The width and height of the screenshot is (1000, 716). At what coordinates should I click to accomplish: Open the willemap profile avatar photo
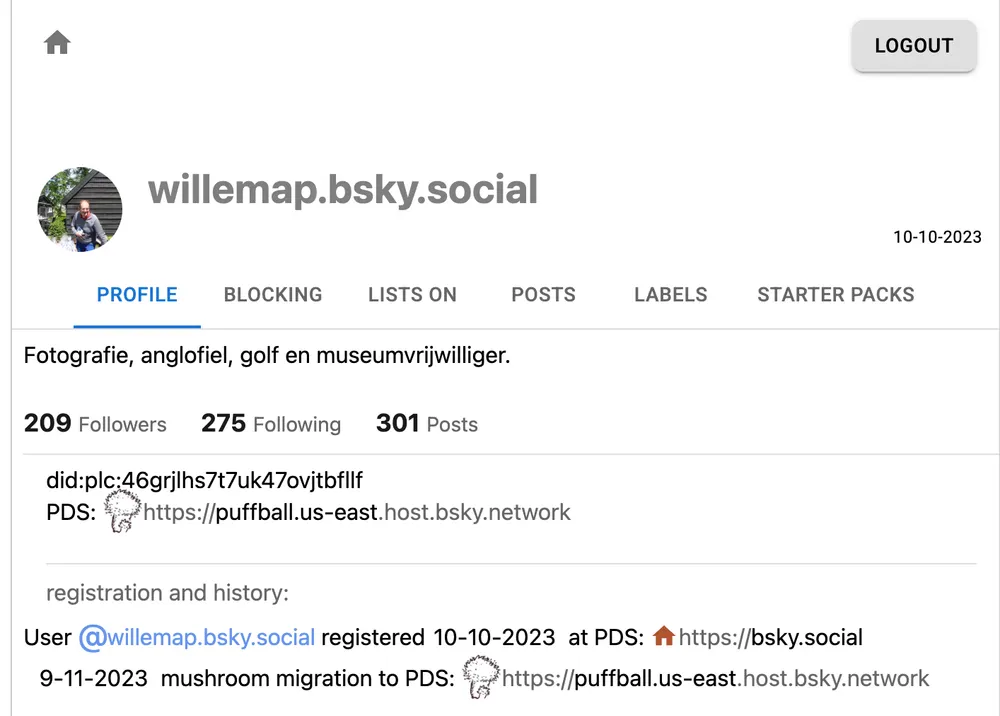point(80,209)
